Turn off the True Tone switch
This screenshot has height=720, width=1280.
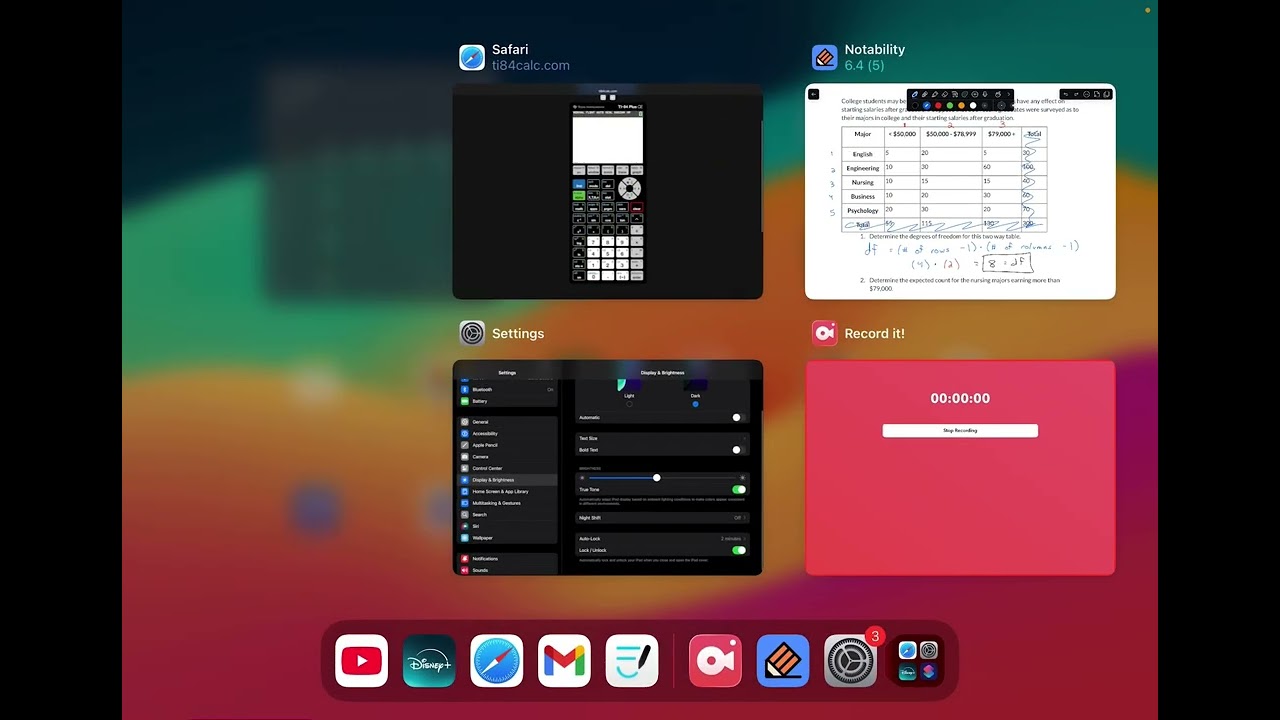pos(738,489)
